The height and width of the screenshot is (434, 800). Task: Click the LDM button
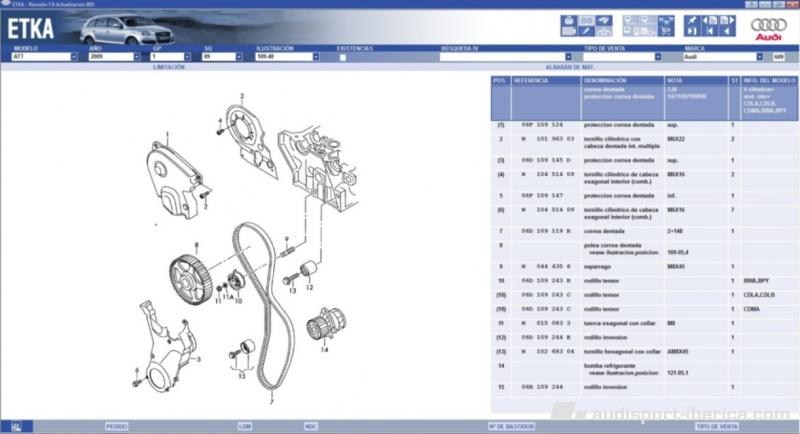click(x=245, y=426)
